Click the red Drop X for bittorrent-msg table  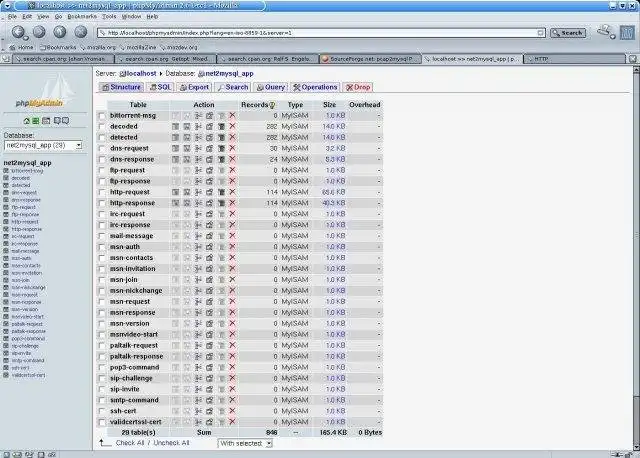232,116
